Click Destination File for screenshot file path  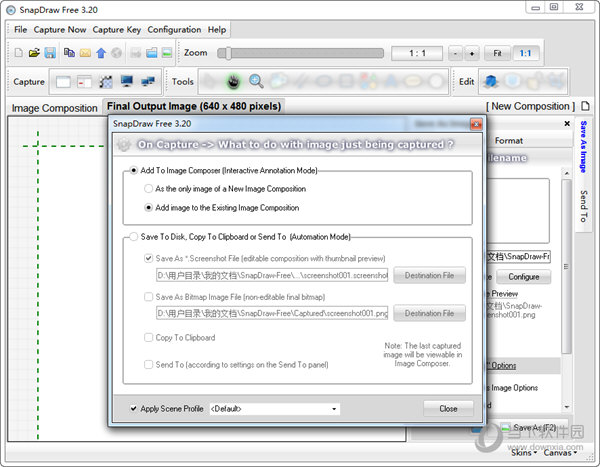[x=429, y=275]
